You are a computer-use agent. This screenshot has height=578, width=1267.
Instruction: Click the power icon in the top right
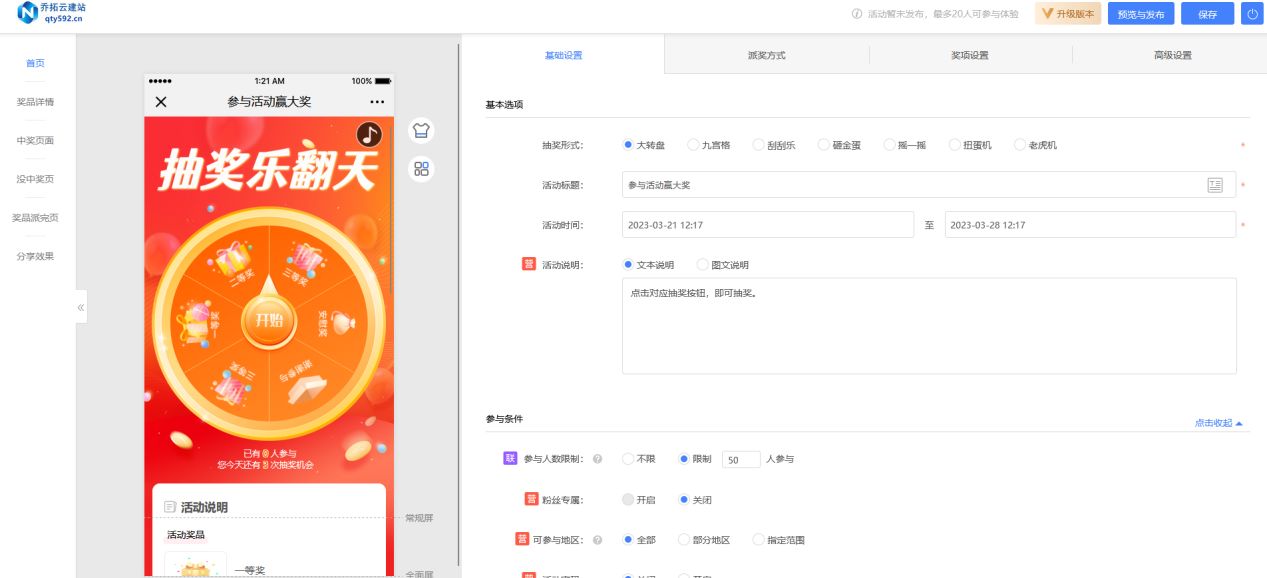pos(1250,14)
